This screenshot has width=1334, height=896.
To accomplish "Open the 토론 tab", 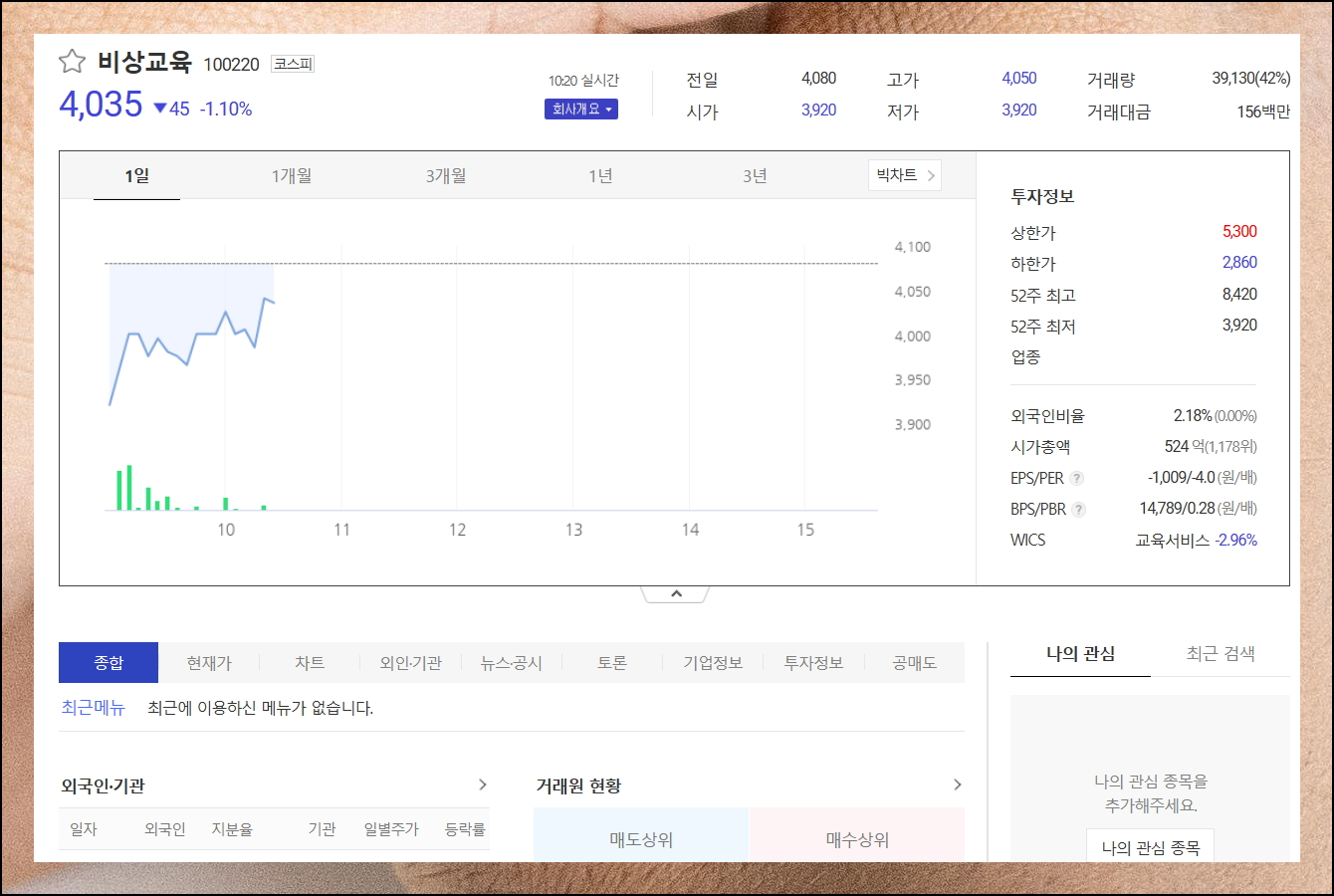I will tap(612, 662).
